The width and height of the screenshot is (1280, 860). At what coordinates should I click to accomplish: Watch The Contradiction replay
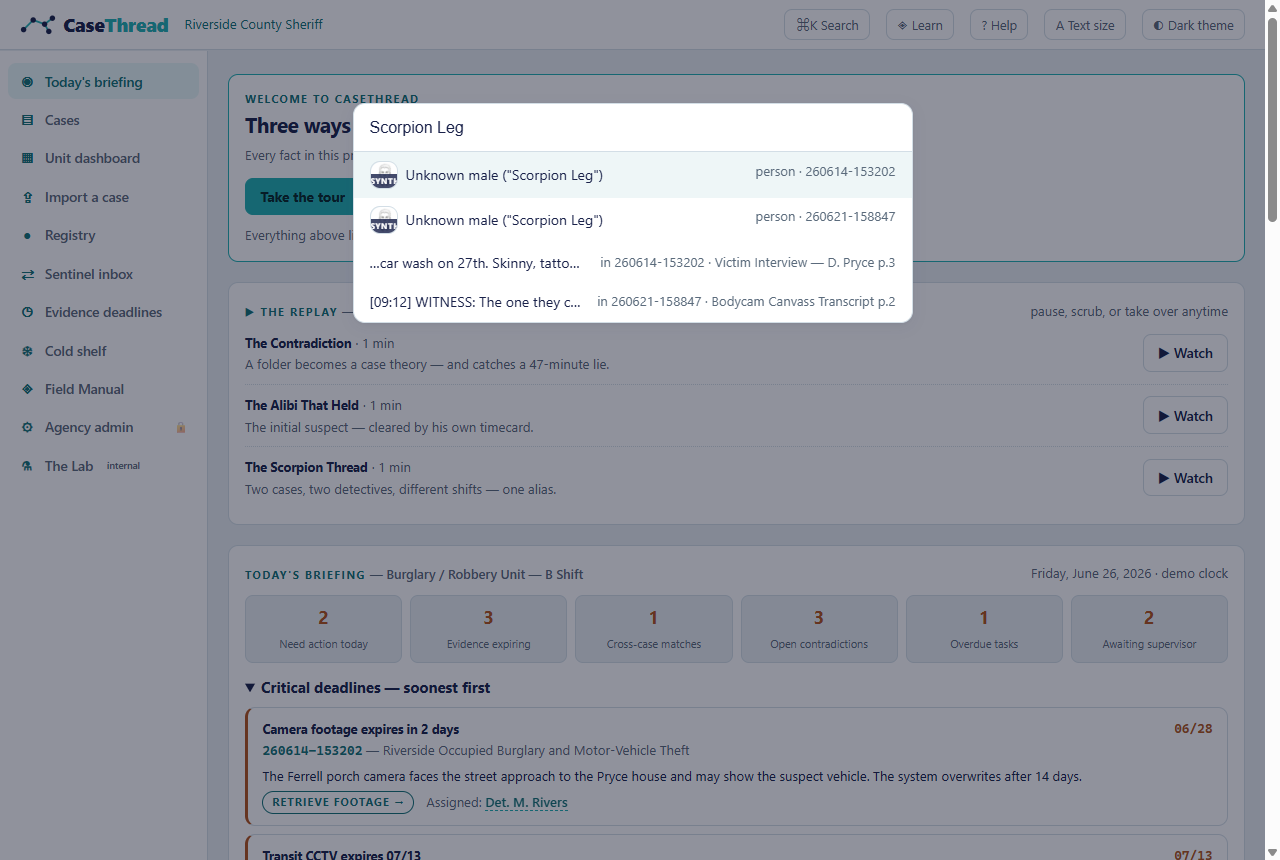coord(1185,353)
